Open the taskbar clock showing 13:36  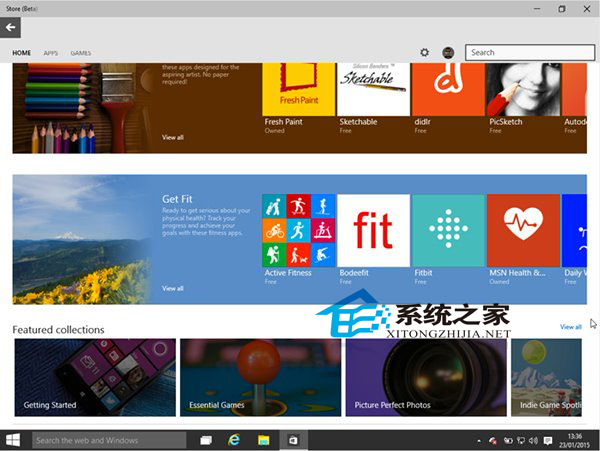point(574,441)
